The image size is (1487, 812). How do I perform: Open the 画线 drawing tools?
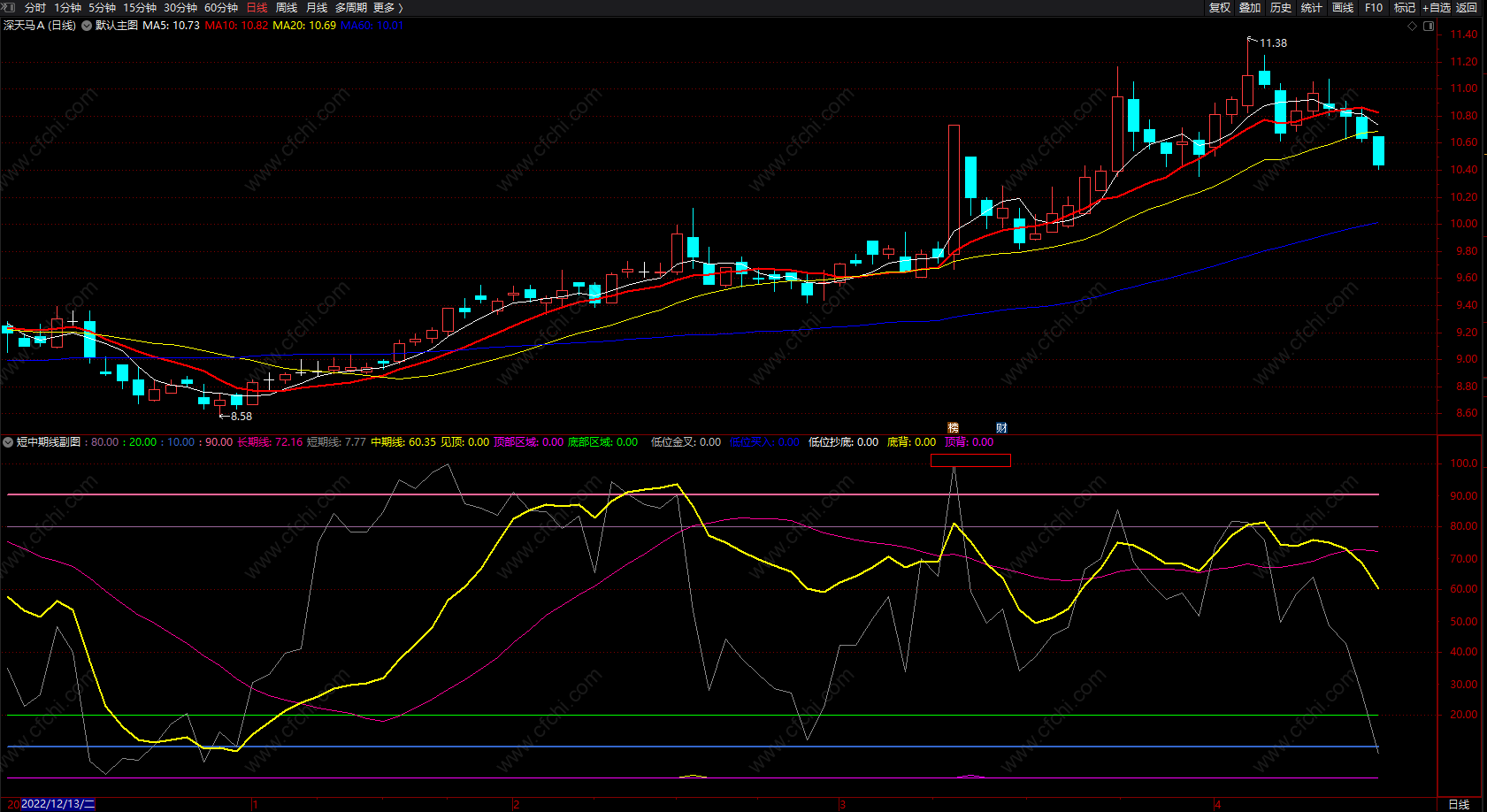tap(1343, 8)
